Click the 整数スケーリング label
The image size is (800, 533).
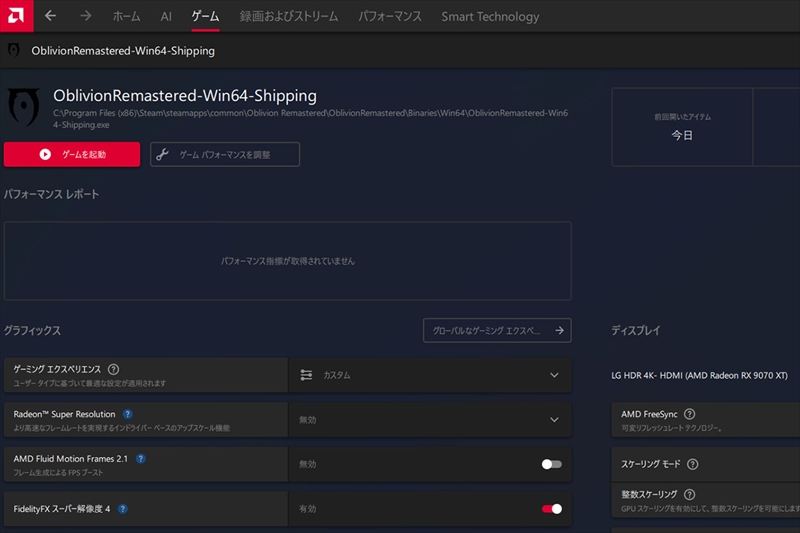649,494
